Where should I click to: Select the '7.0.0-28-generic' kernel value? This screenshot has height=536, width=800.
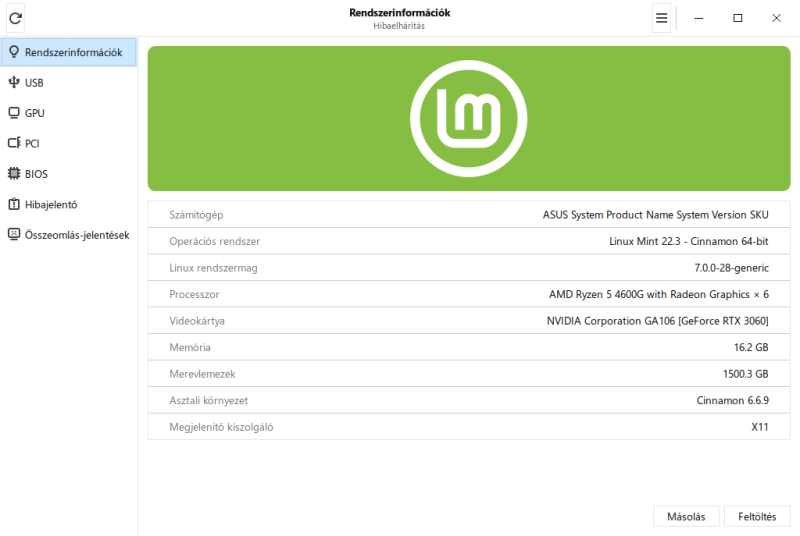731,268
